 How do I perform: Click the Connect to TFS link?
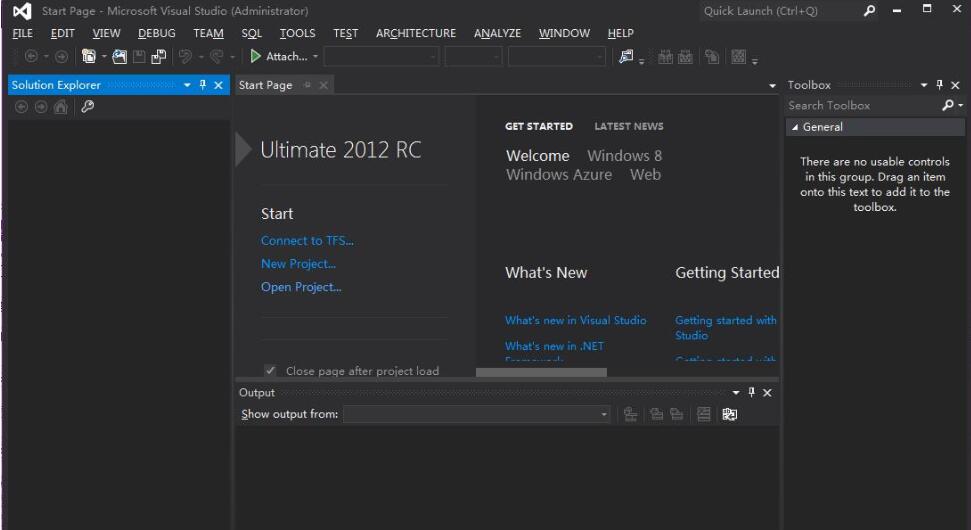click(x=307, y=240)
